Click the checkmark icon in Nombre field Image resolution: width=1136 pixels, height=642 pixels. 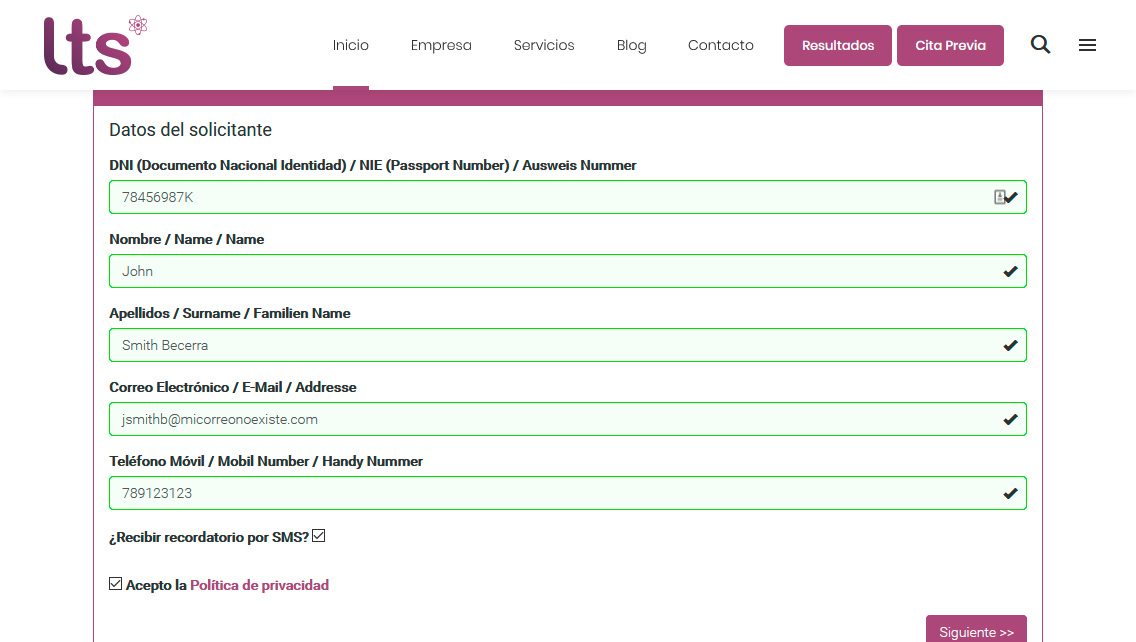click(x=1010, y=271)
